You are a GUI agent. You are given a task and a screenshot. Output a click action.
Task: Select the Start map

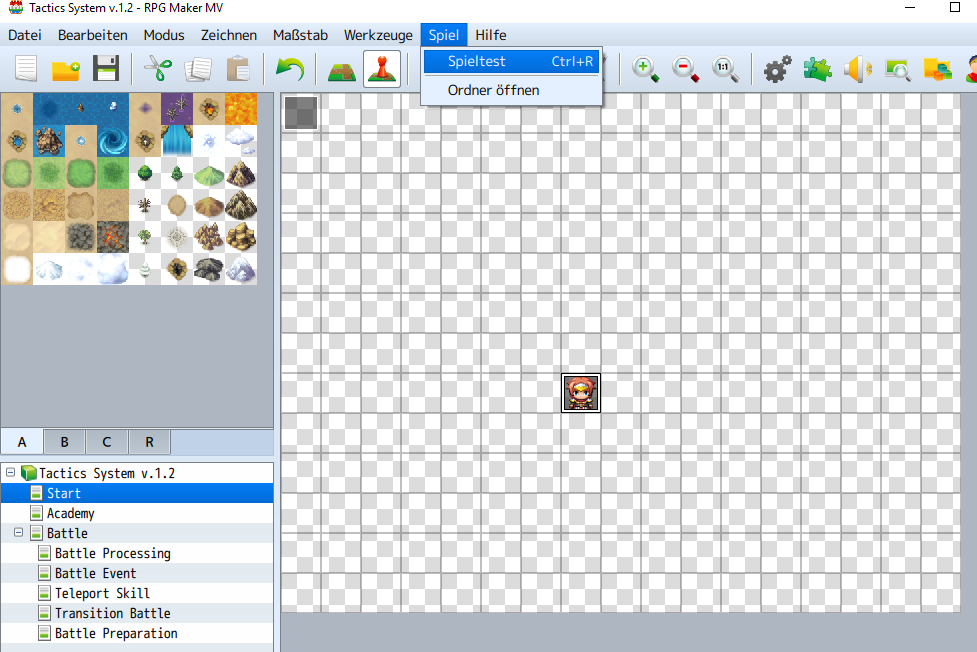click(137, 493)
